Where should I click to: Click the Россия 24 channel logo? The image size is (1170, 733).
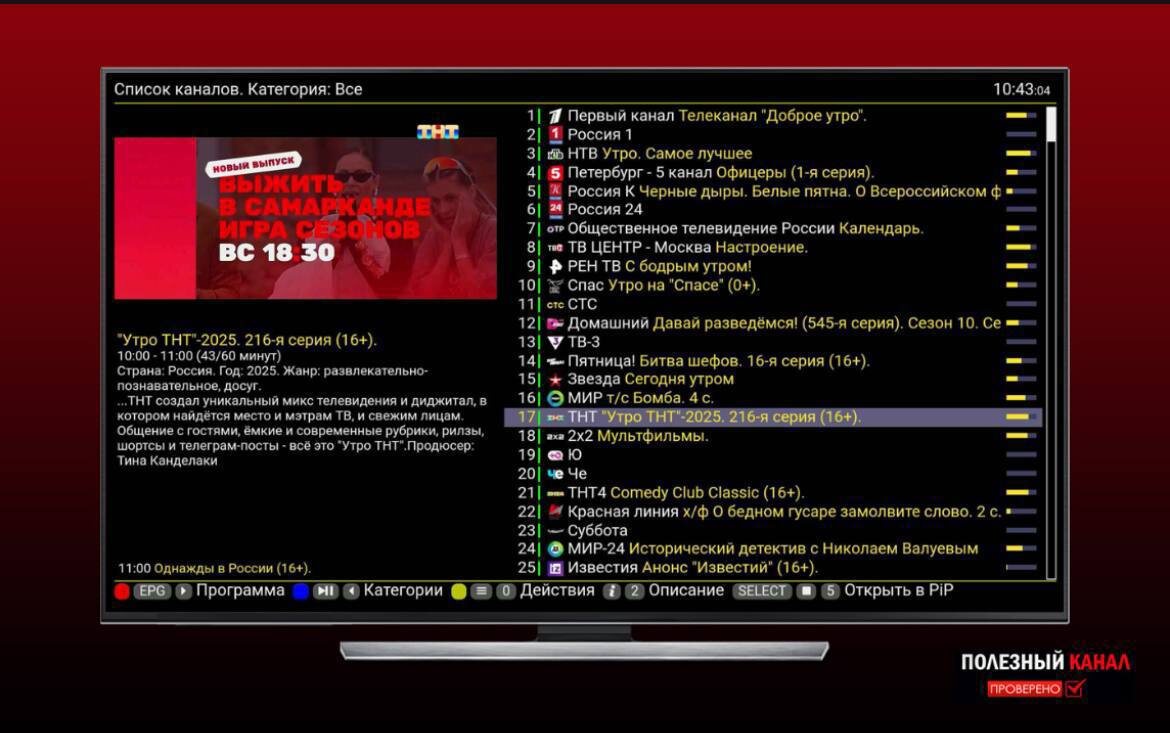555,210
